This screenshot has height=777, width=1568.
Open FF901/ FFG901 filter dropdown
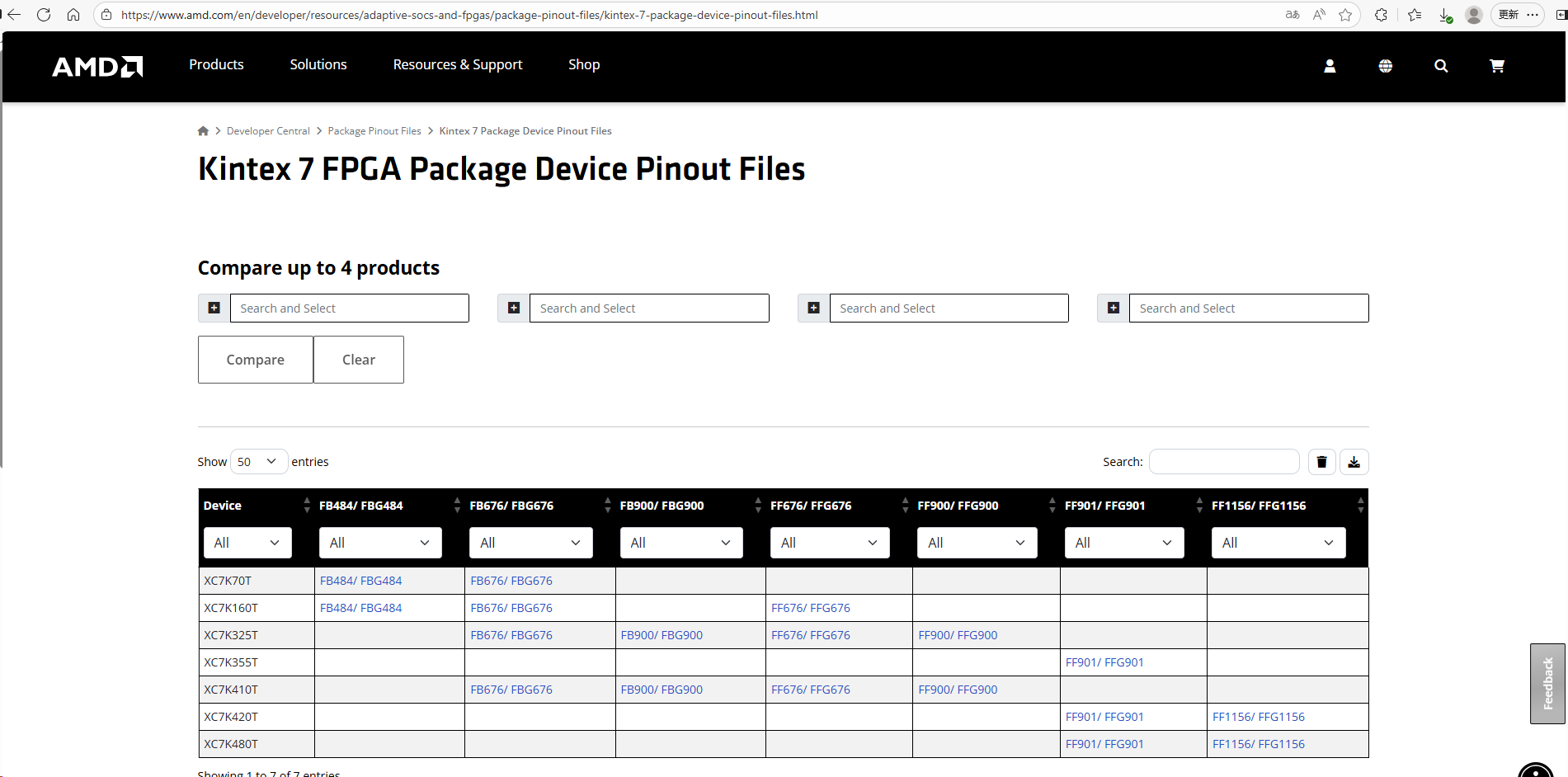click(x=1124, y=543)
